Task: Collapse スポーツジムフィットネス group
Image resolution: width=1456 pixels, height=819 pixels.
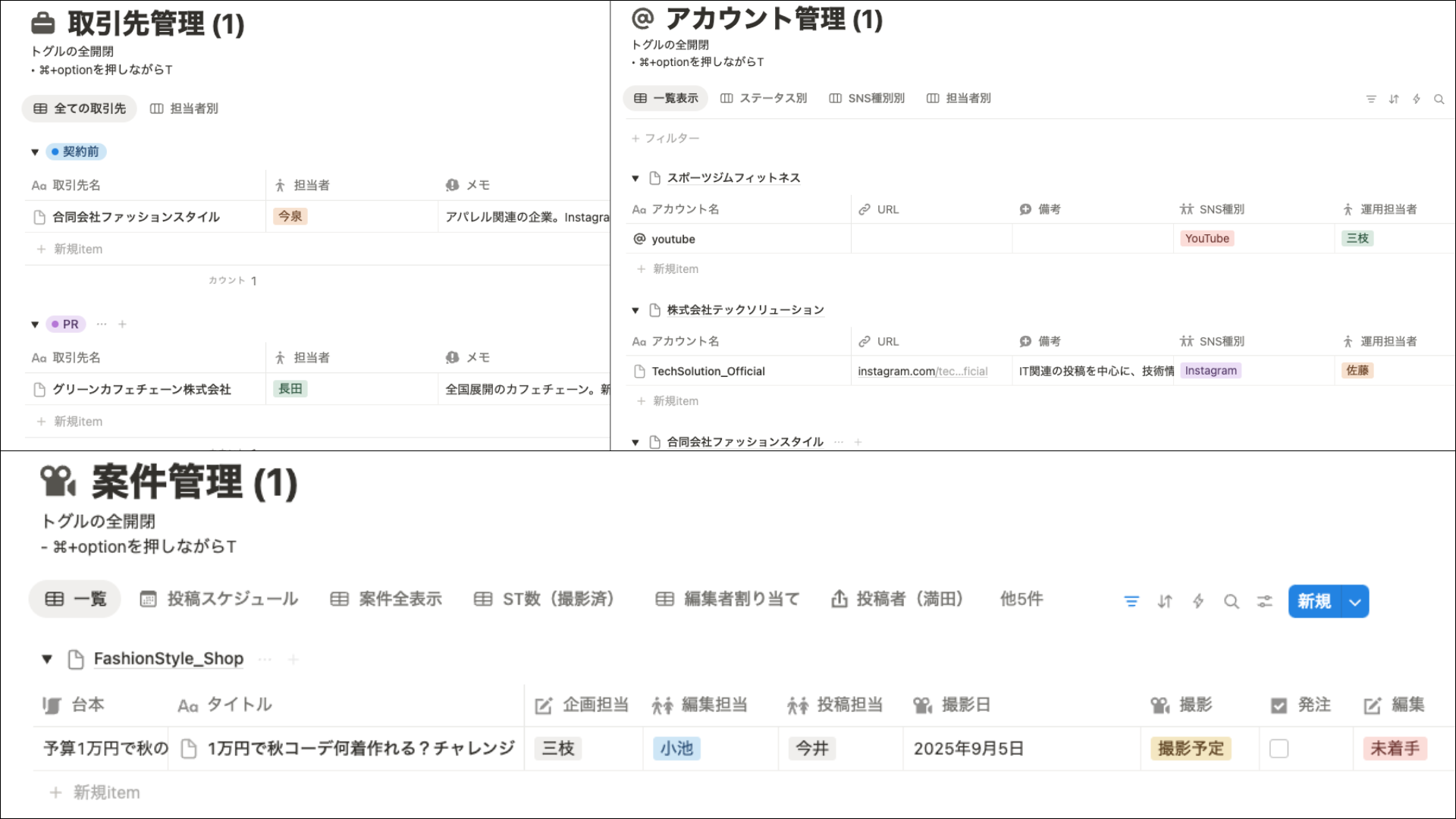Action: pyautogui.click(x=635, y=178)
